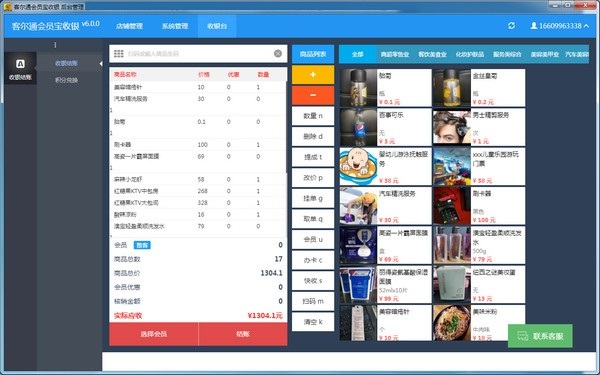Focus the barcode input field
Screen dimensions: 600x375
pos(198,54)
